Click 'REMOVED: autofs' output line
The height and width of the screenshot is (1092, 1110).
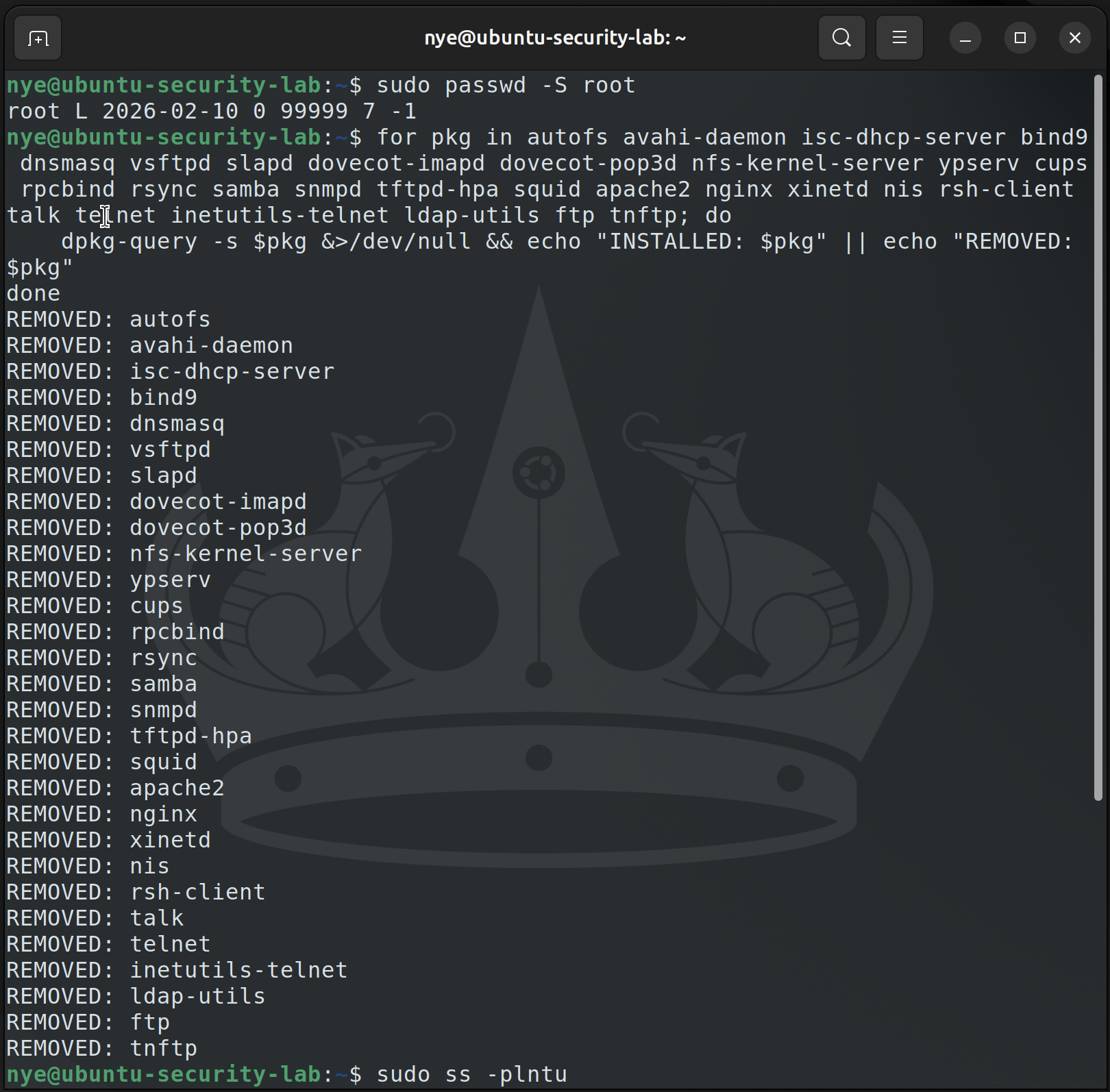tap(108, 319)
